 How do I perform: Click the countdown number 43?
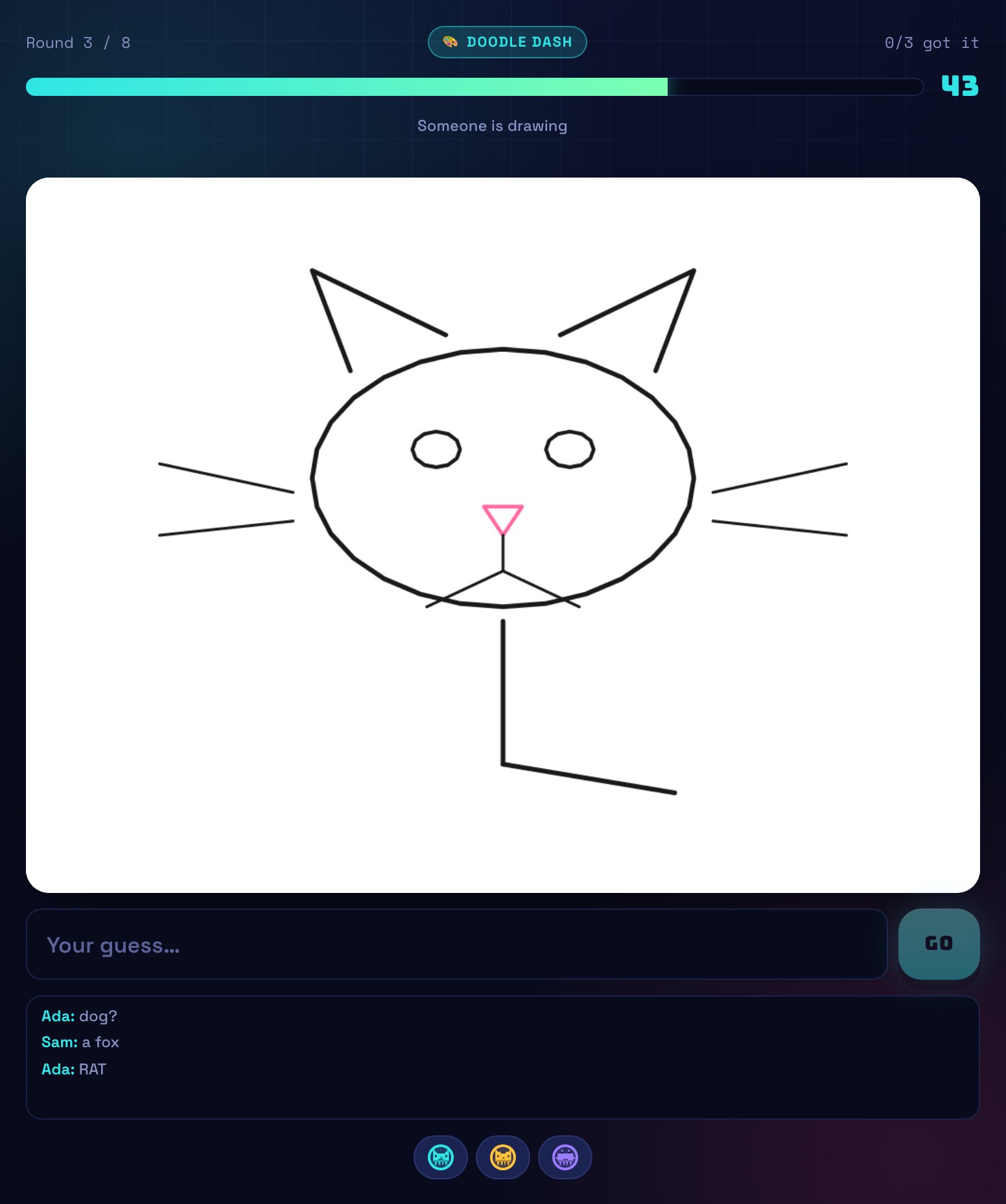tap(960, 86)
